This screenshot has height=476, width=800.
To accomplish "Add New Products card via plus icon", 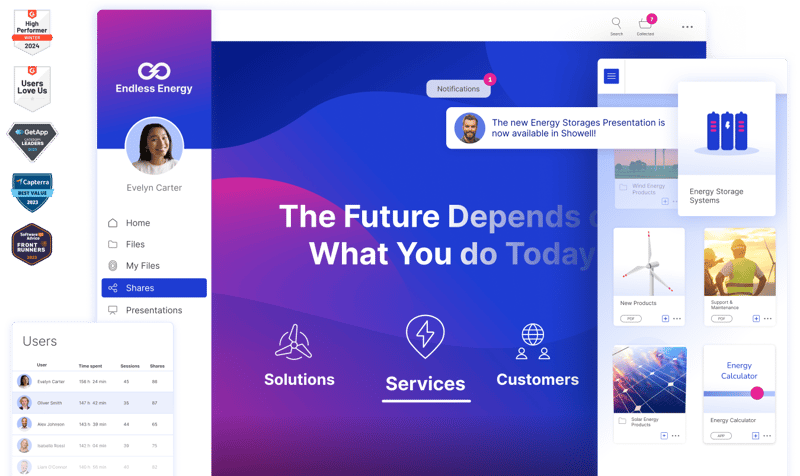I will tap(665, 318).
